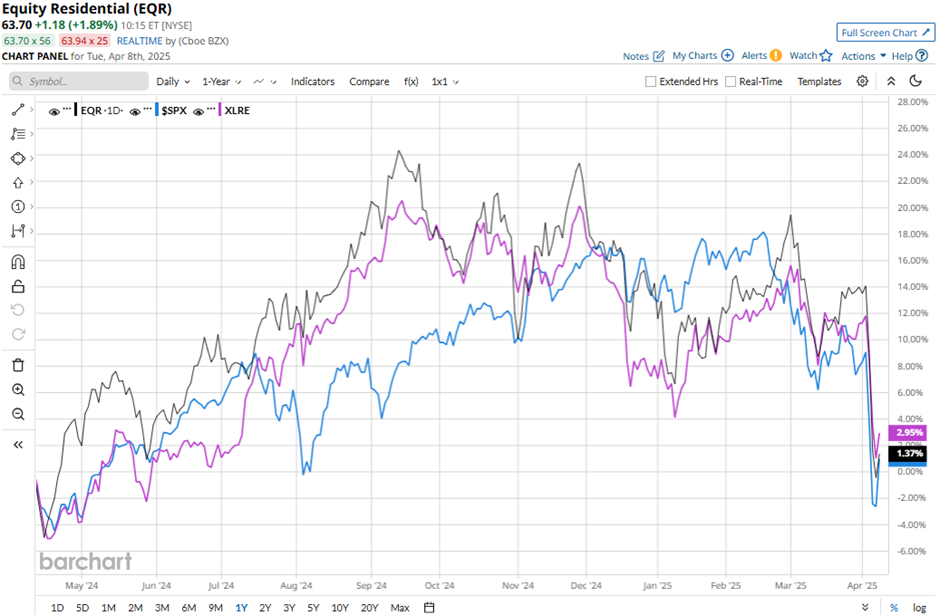The image size is (940, 615).
Task: Select the 2Y time range
Action: tap(265, 608)
